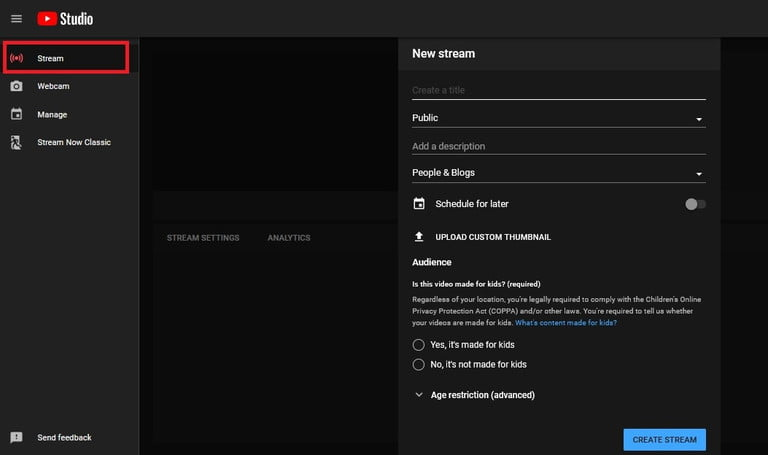Switch to the Analytics tab
The image size is (768, 455).
pyautogui.click(x=288, y=238)
